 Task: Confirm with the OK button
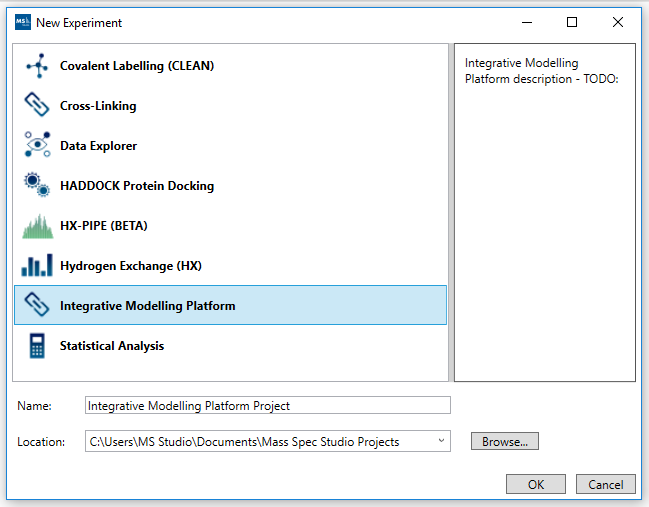(536, 484)
